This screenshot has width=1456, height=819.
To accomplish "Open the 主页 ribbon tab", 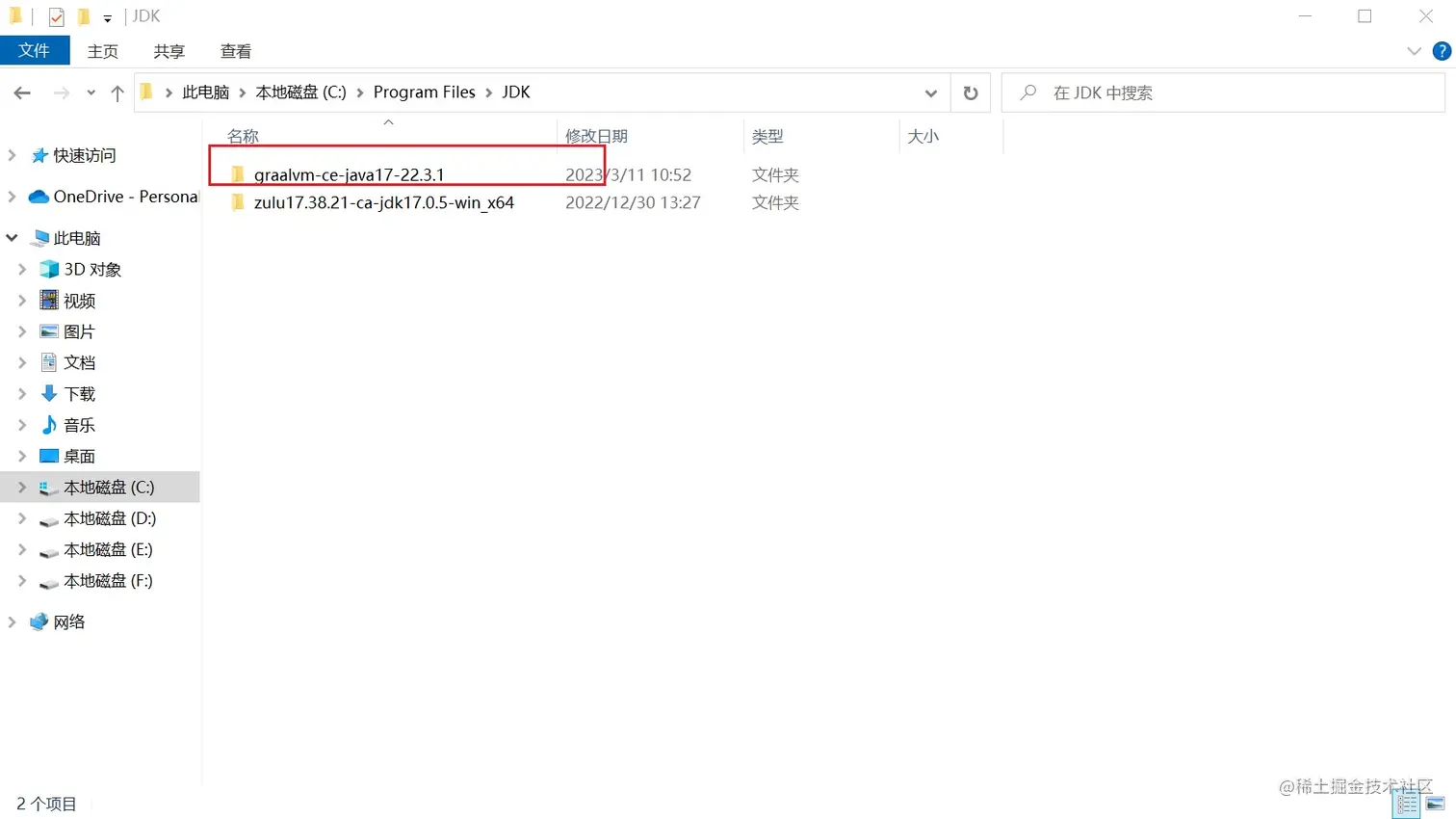I will click(x=103, y=51).
